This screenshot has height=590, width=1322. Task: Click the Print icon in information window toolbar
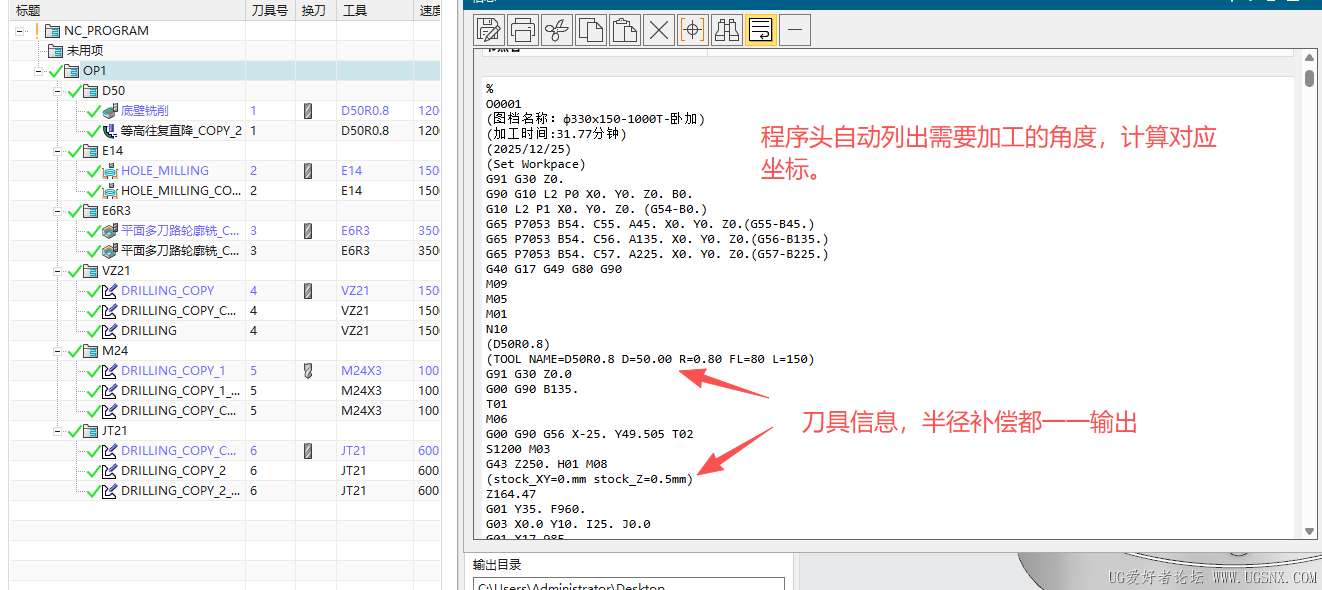[522, 30]
